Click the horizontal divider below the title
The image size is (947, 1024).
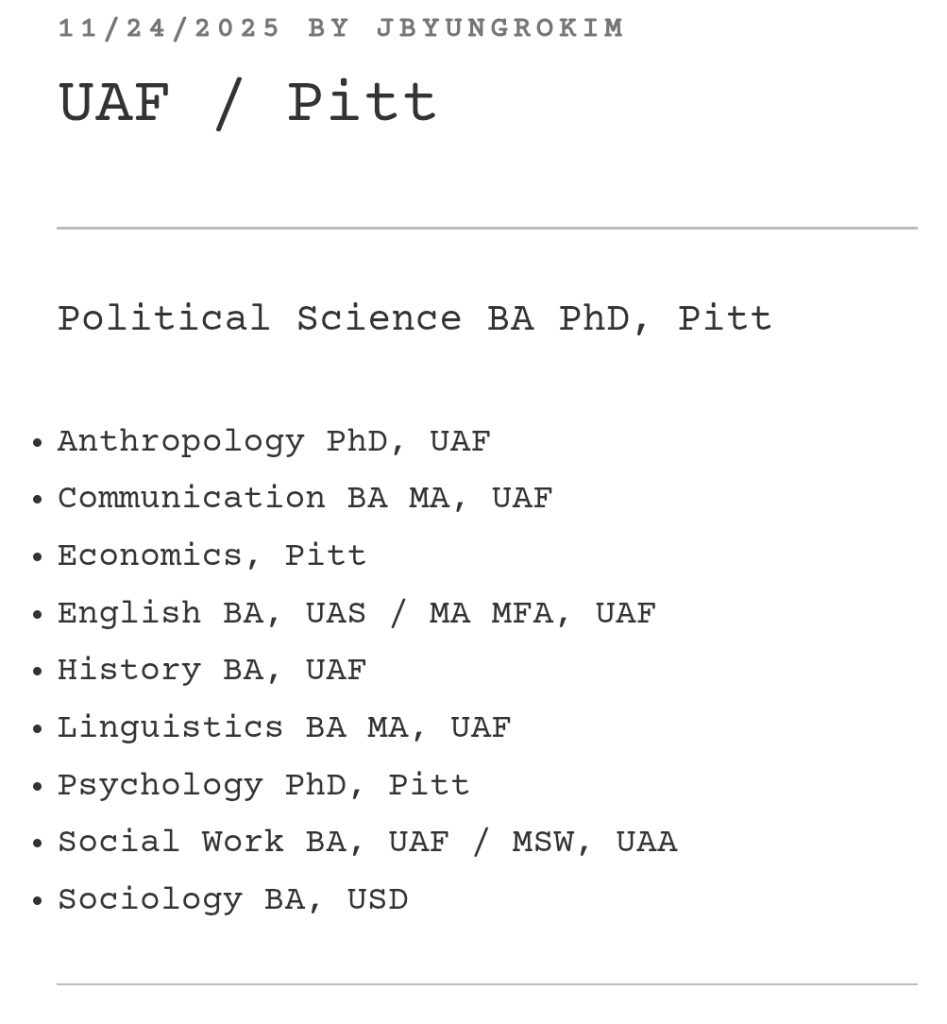point(486,228)
